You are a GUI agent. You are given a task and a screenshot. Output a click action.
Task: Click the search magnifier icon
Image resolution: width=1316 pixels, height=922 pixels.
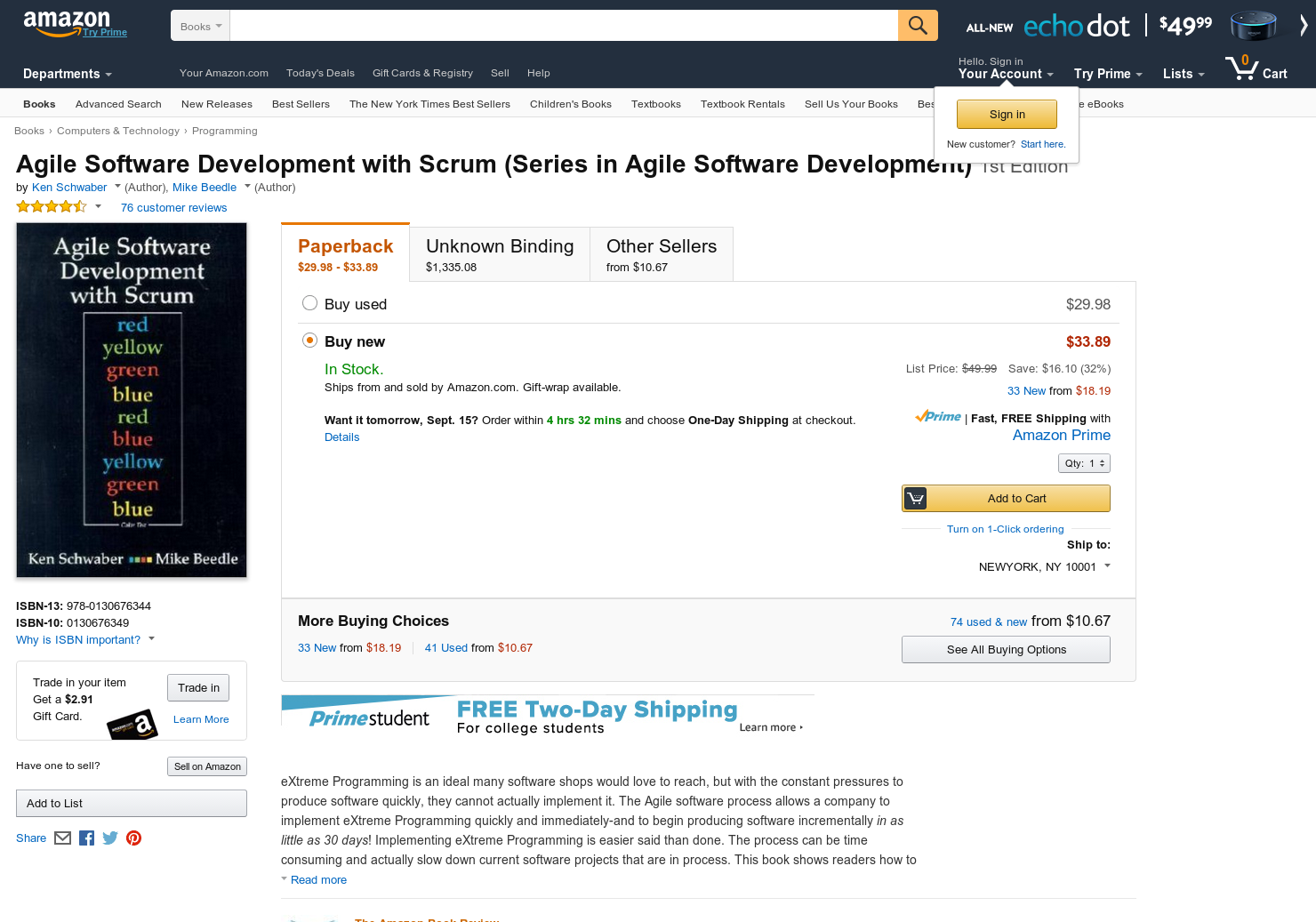tap(918, 25)
